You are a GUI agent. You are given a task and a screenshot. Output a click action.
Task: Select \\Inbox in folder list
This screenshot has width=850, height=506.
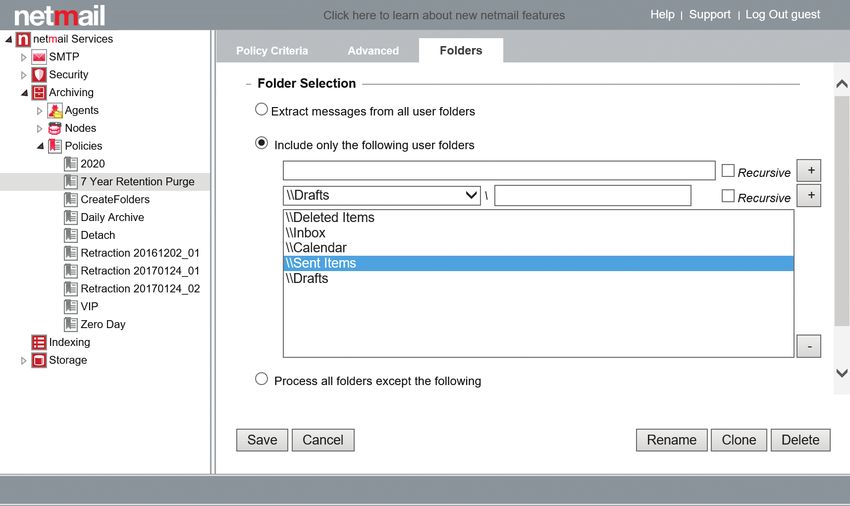coord(538,233)
